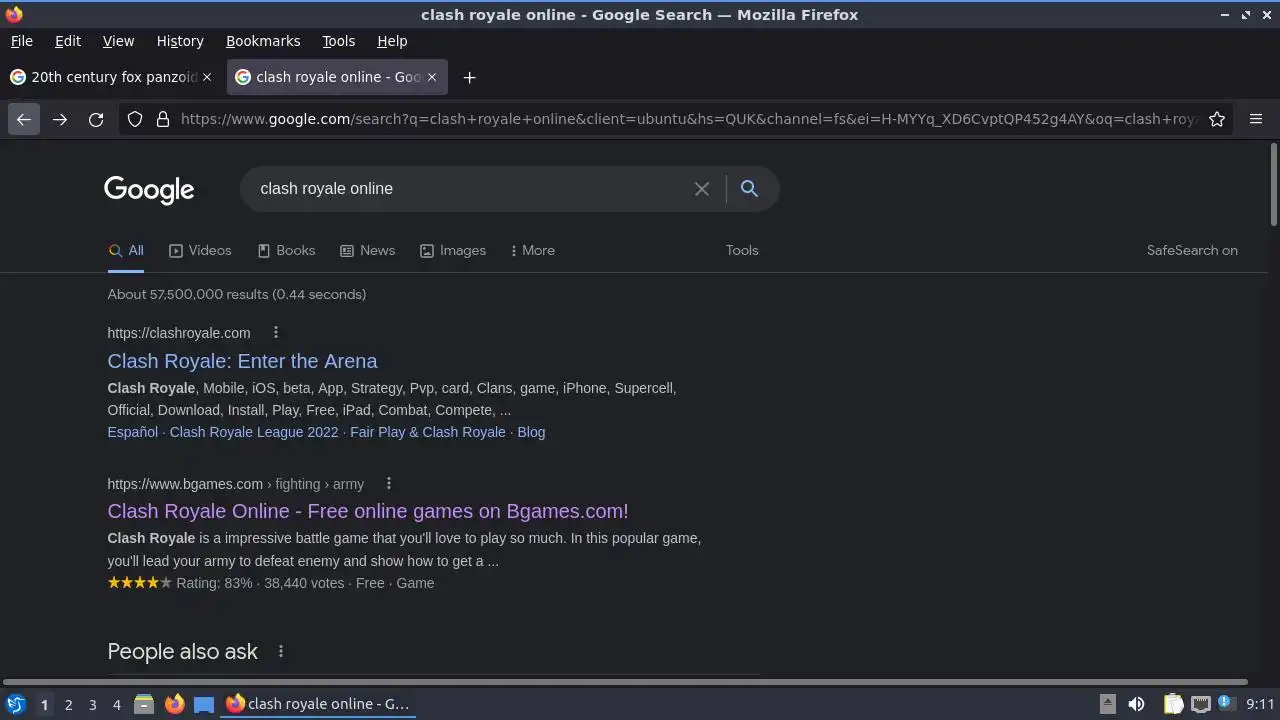
Task: Open the History menu
Action: (x=180, y=41)
